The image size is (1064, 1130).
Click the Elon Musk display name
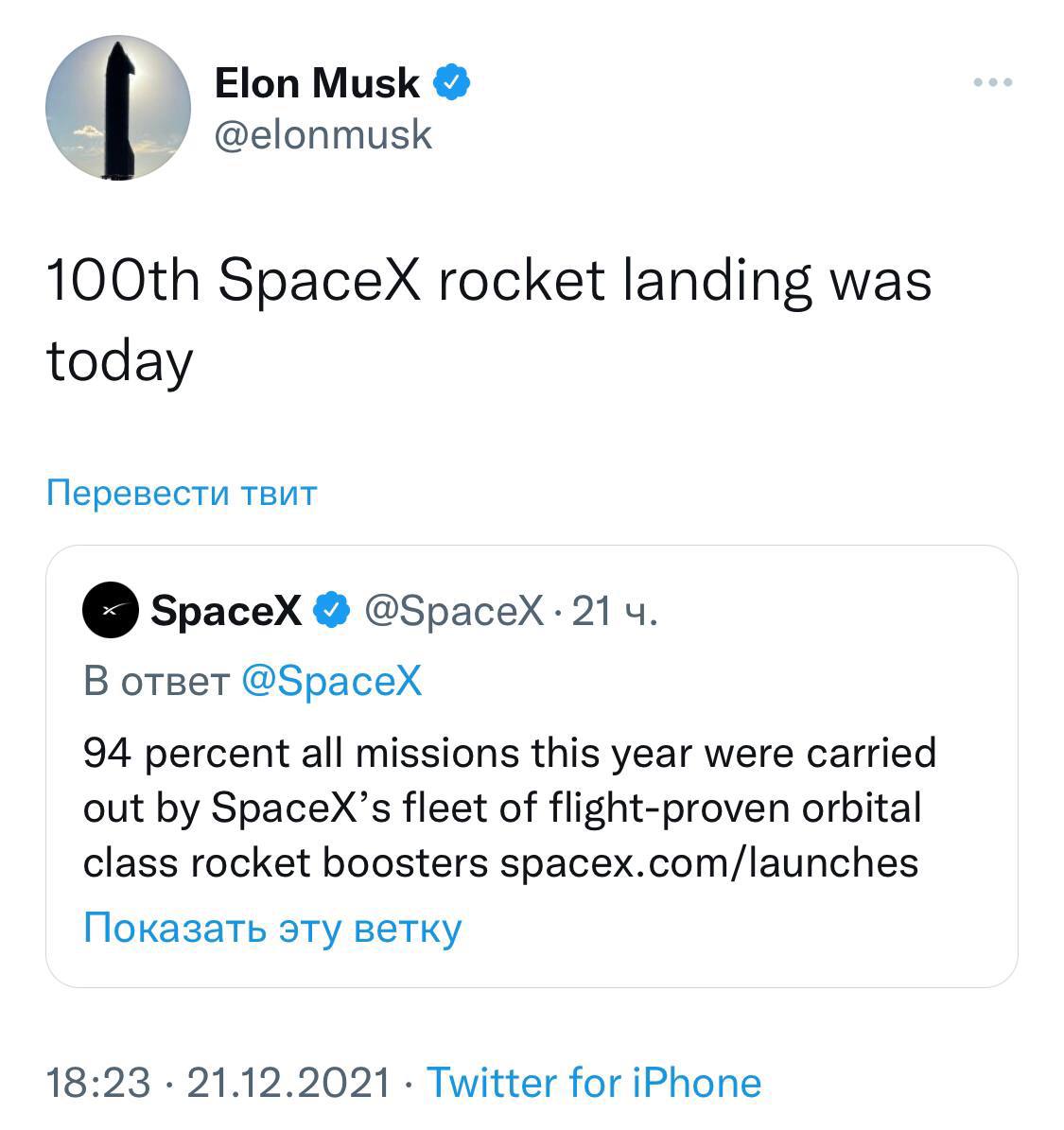(317, 83)
